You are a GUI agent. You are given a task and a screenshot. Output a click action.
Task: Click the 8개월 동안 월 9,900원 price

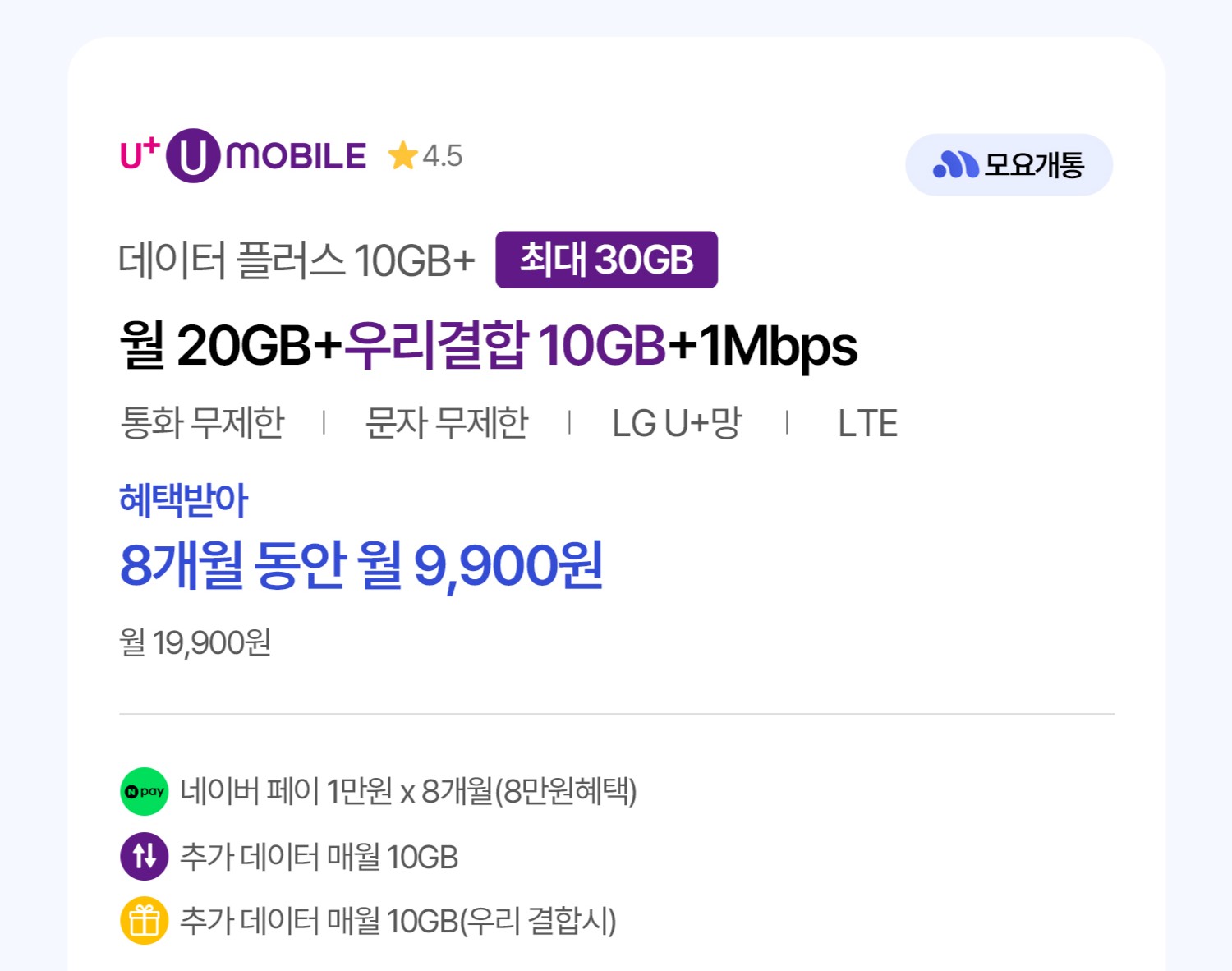361,565
